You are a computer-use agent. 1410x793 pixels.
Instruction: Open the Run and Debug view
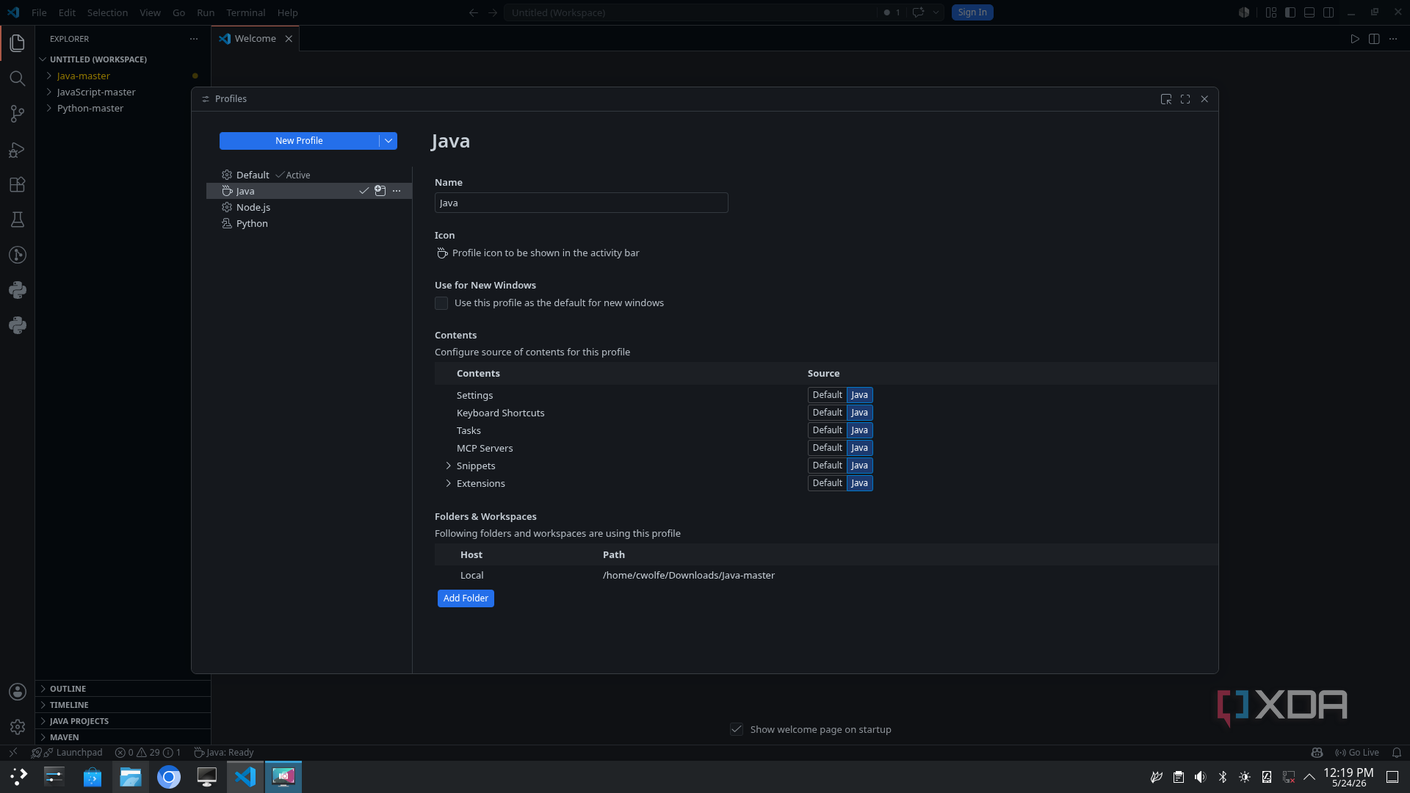(x=17, y=150)
